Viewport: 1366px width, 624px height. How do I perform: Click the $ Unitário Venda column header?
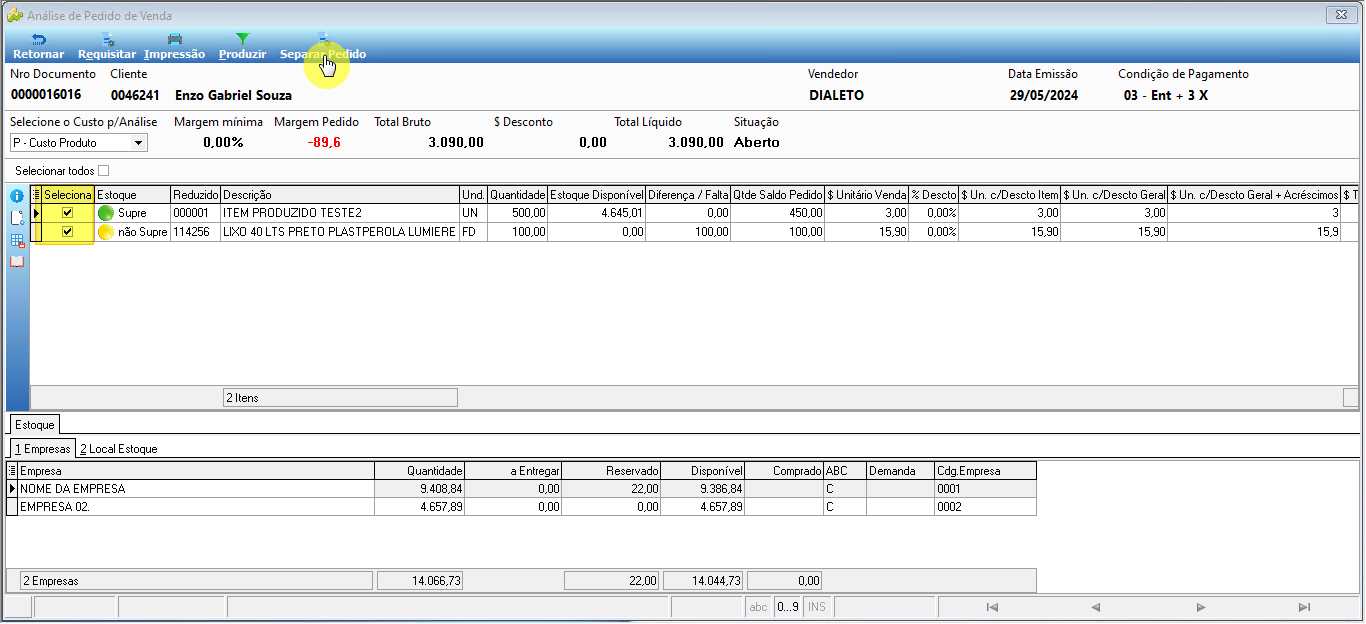click(867, 195)
